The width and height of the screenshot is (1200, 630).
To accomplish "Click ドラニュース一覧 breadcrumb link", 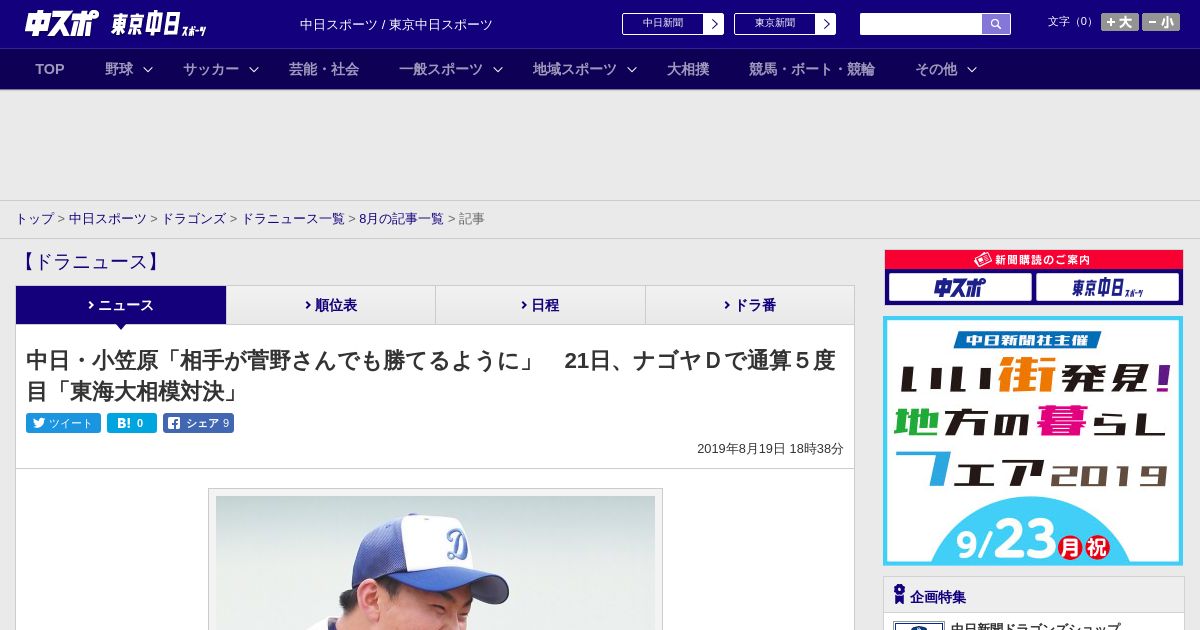I will coord(293,219).
